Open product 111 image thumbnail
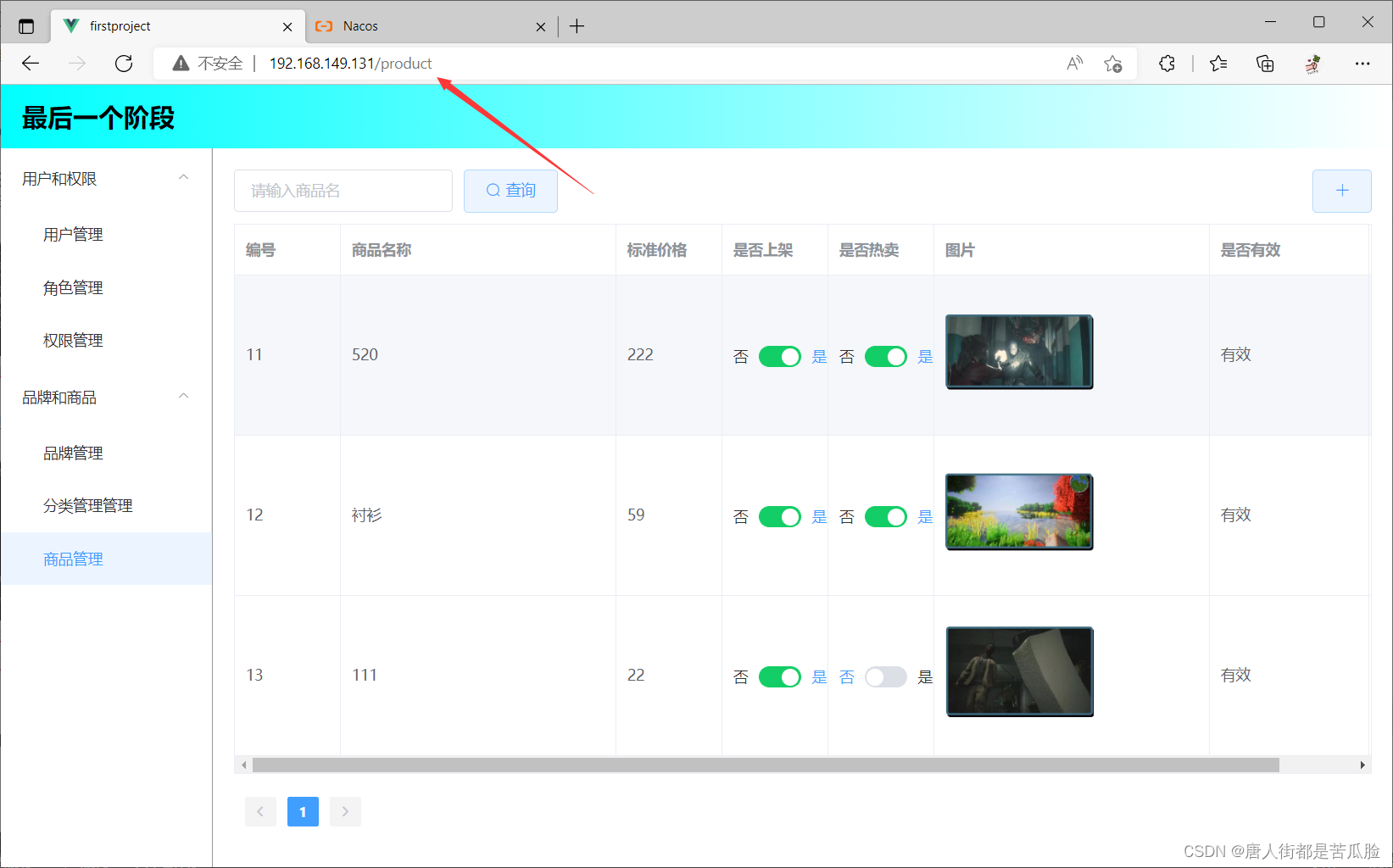This screenshot has height=868, width=1393. click(x=1019, y=672)
